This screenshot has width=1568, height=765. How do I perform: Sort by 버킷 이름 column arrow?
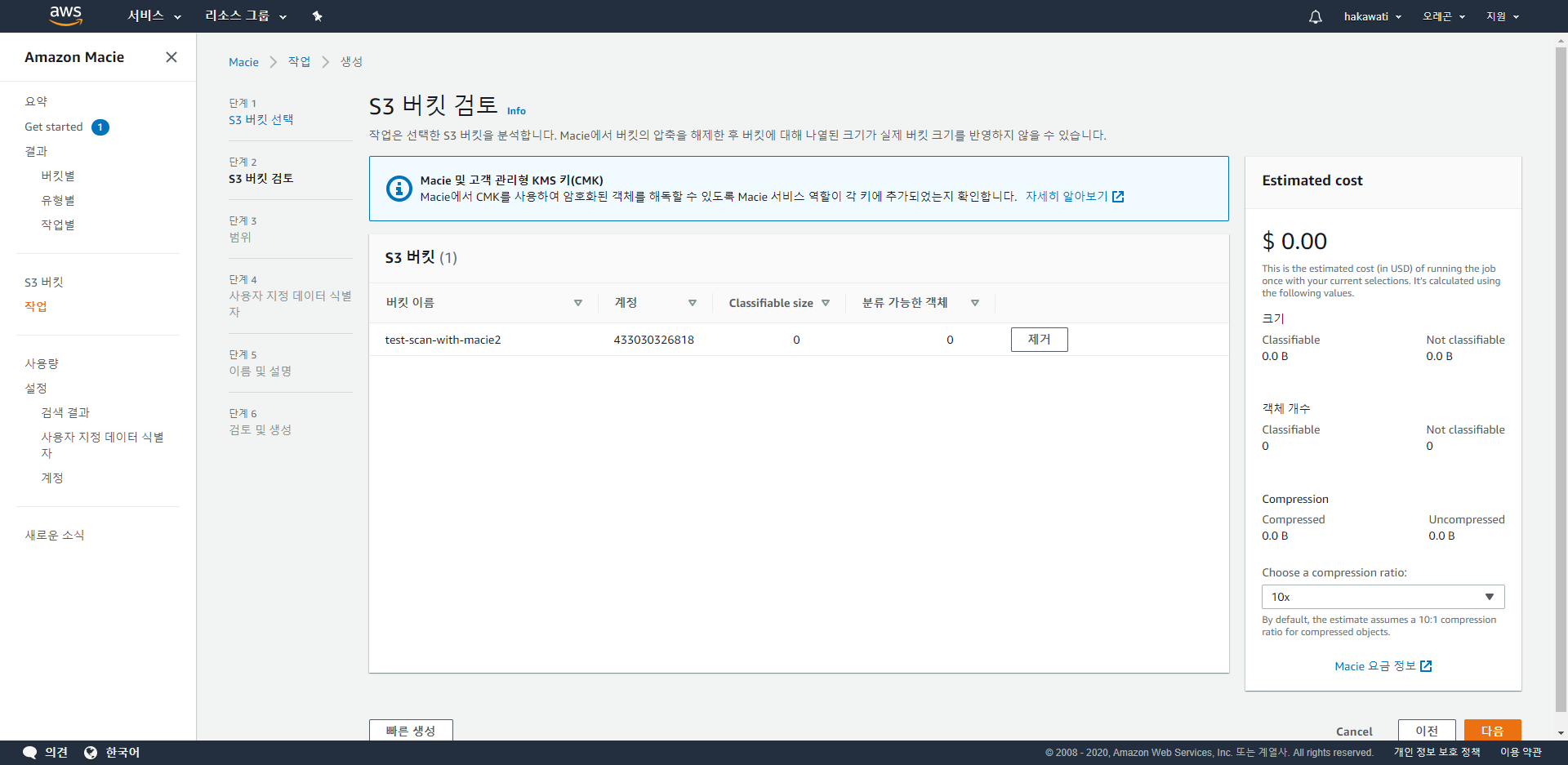tap(578, 303)
